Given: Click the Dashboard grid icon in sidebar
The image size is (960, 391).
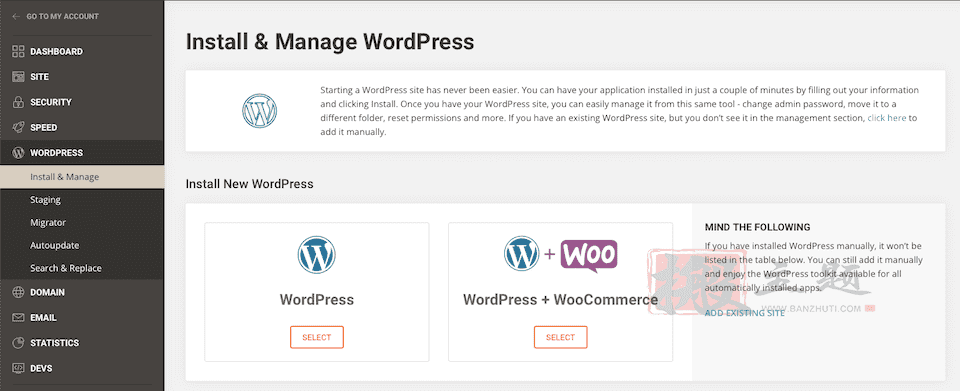Looking at the screenshot, I should (18, 51).
